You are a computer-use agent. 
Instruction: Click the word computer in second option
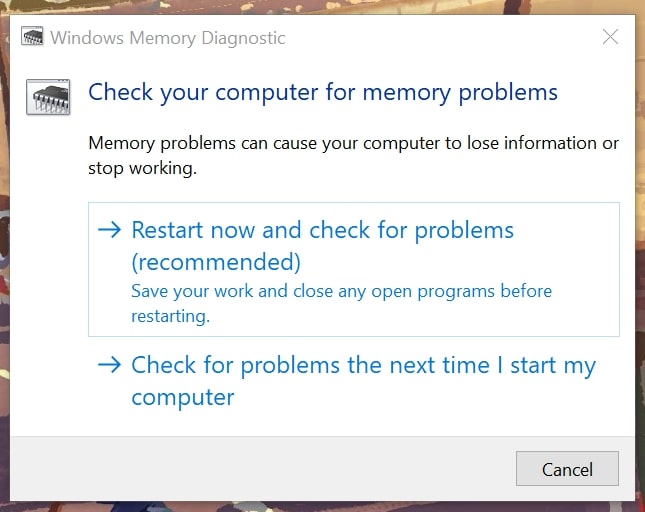click(x=183, y=397)
